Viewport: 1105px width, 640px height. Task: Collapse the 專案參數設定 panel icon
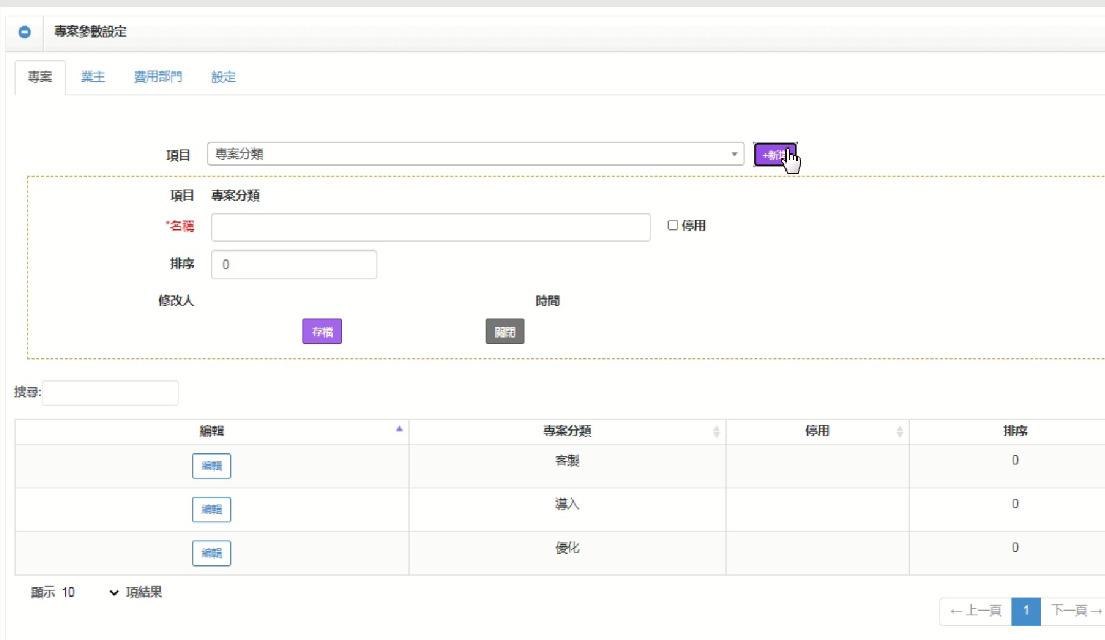tap(25, 32)
